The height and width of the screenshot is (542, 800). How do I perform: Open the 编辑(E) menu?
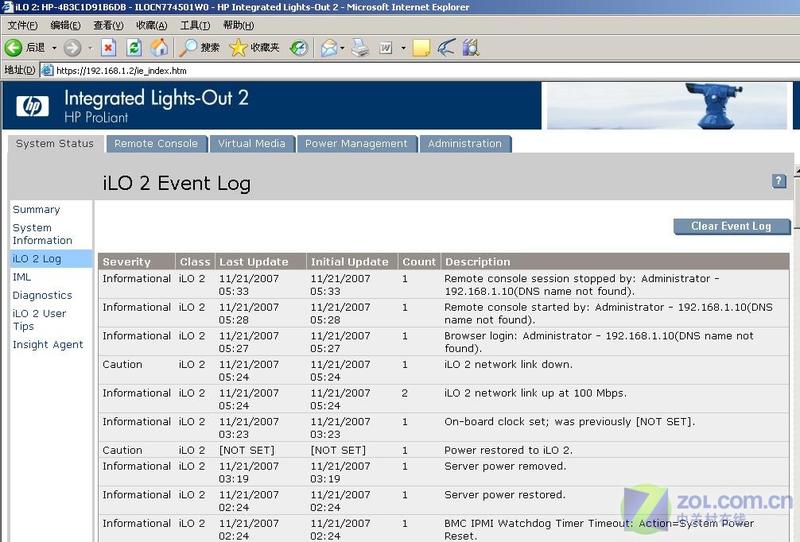65,25
